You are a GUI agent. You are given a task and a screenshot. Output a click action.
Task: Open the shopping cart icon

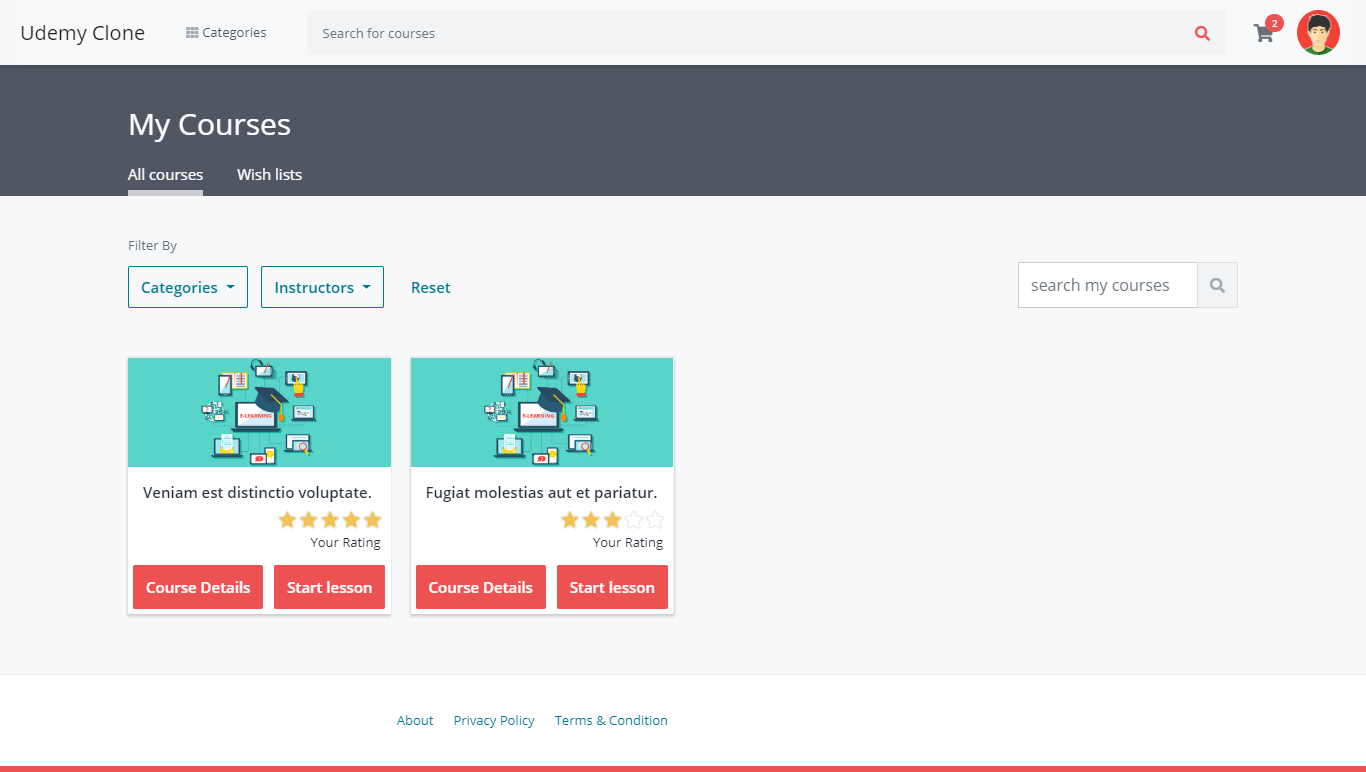pyautogui.click(x=1264, y=33)
